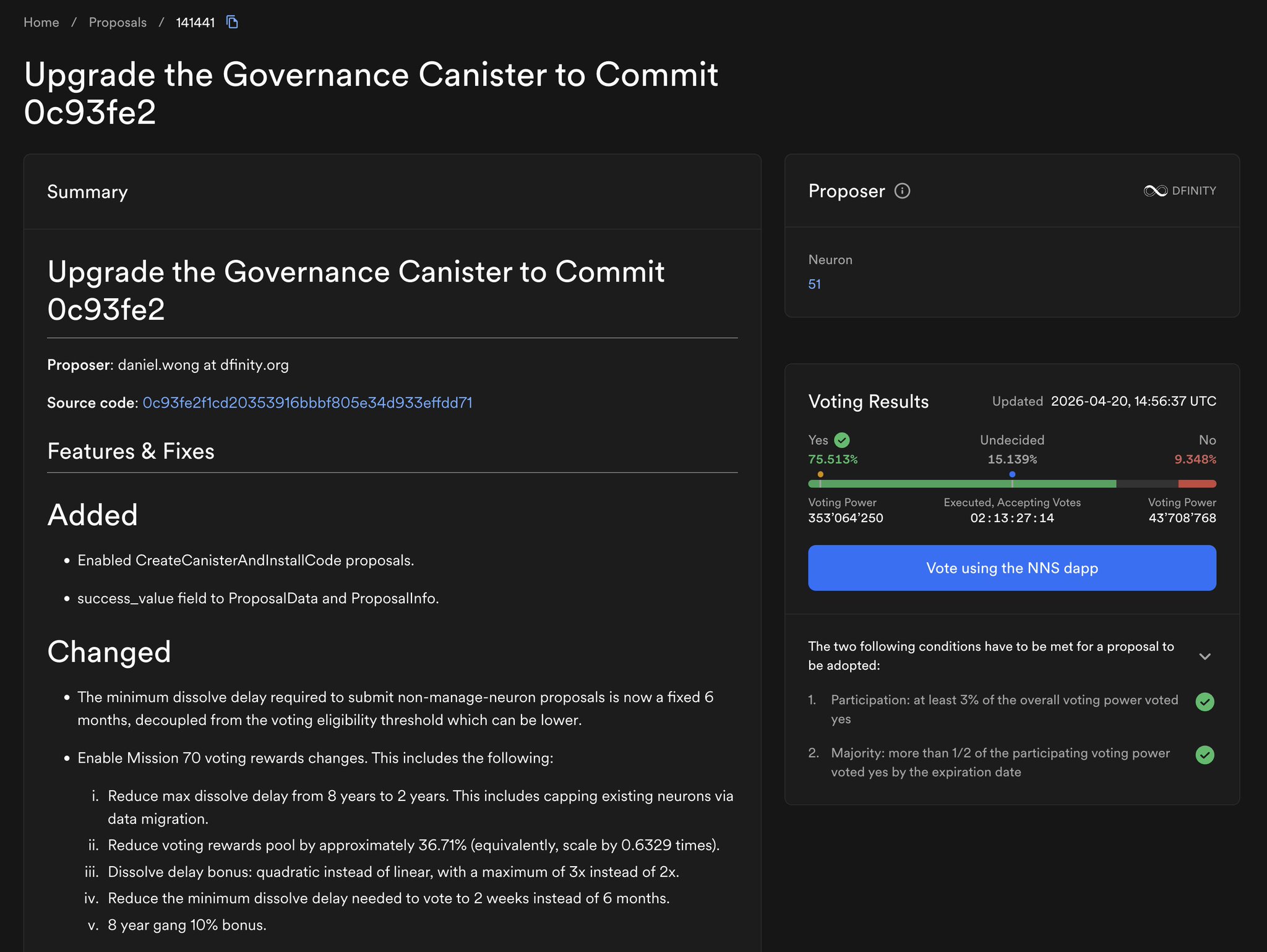Click the DFINITY infinity logo
1267x952 pixels.
pyautogui.click(x=1155, y=191)
